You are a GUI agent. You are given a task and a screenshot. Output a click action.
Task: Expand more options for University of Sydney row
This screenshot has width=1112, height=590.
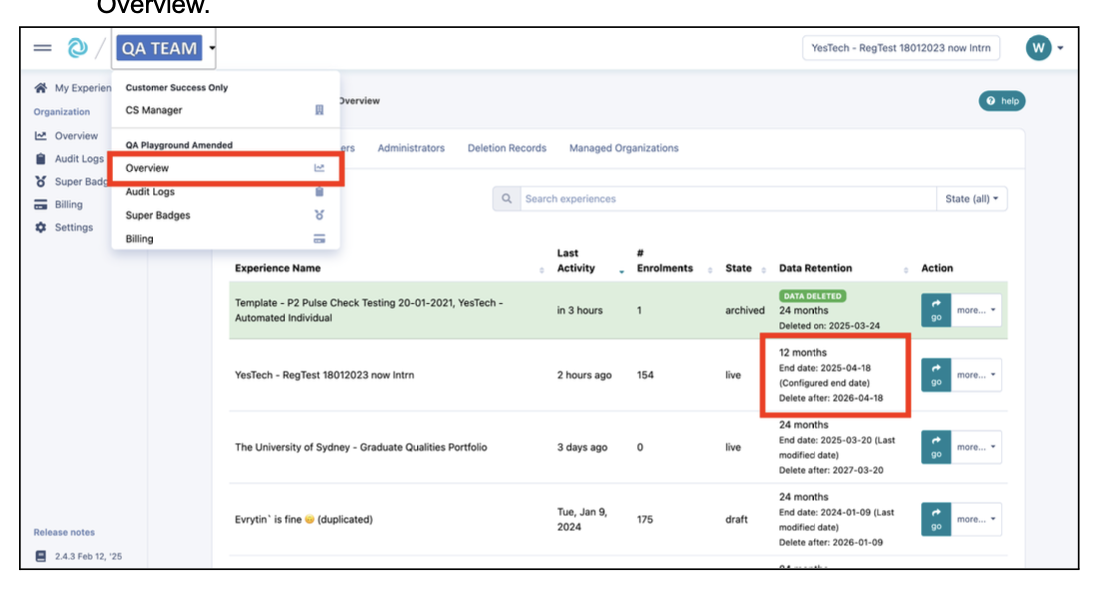pos(976,447)
